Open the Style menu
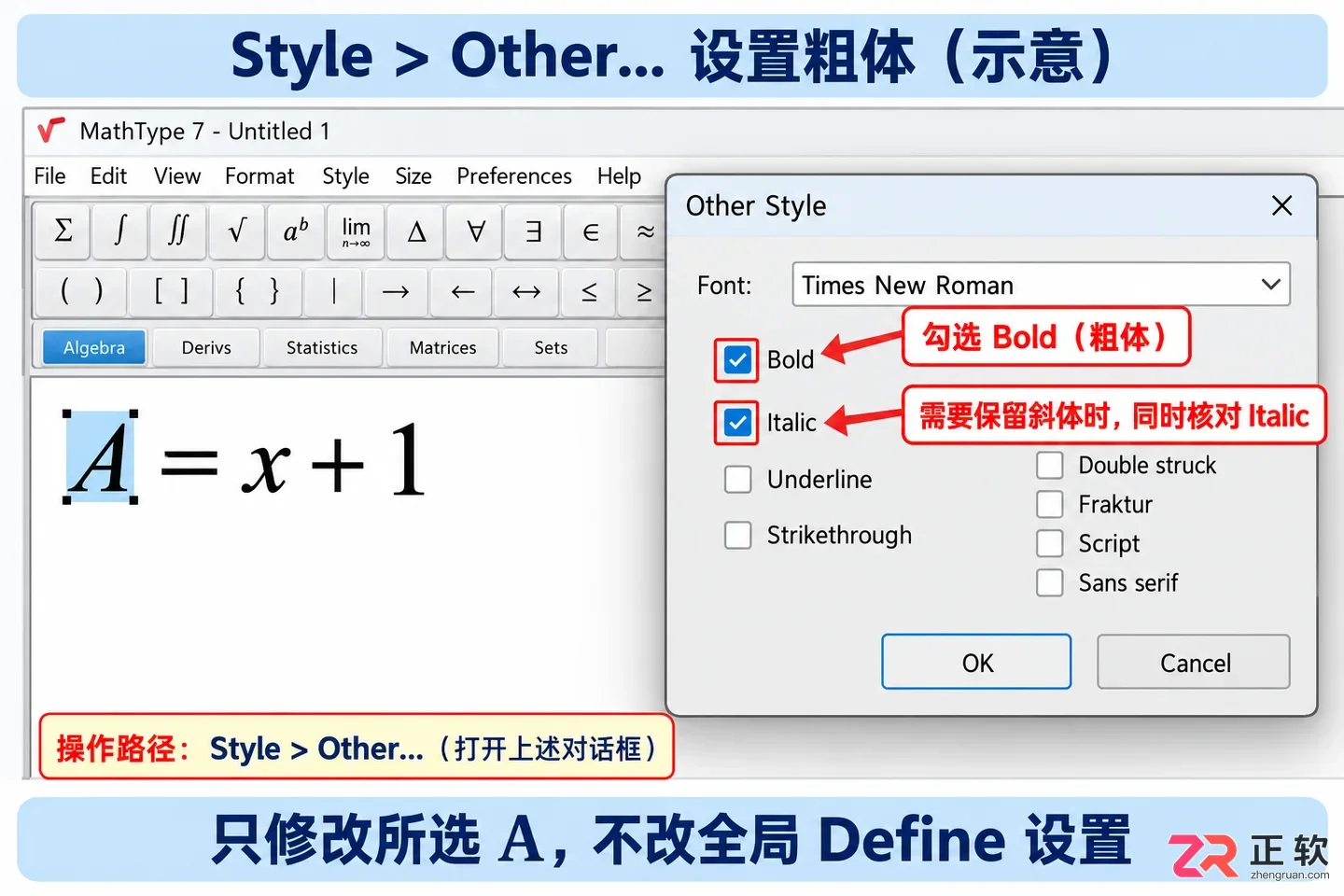Viewport: 1344px width, 896px height. click(x=345, y=175)
